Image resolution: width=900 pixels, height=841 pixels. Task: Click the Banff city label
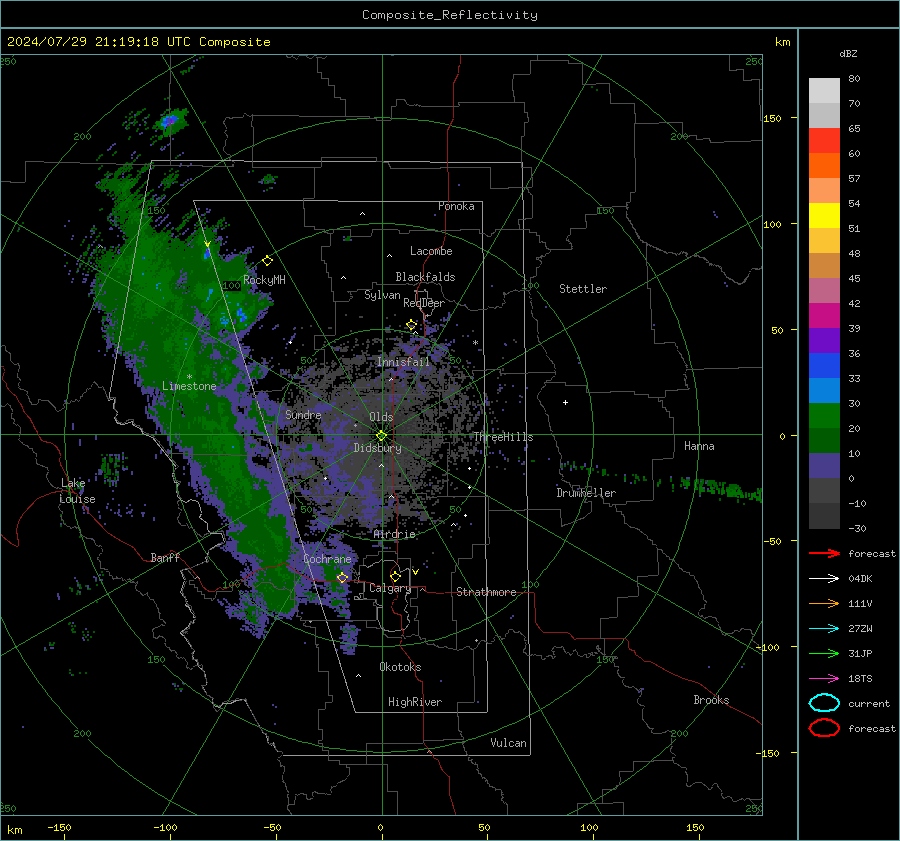165,557
